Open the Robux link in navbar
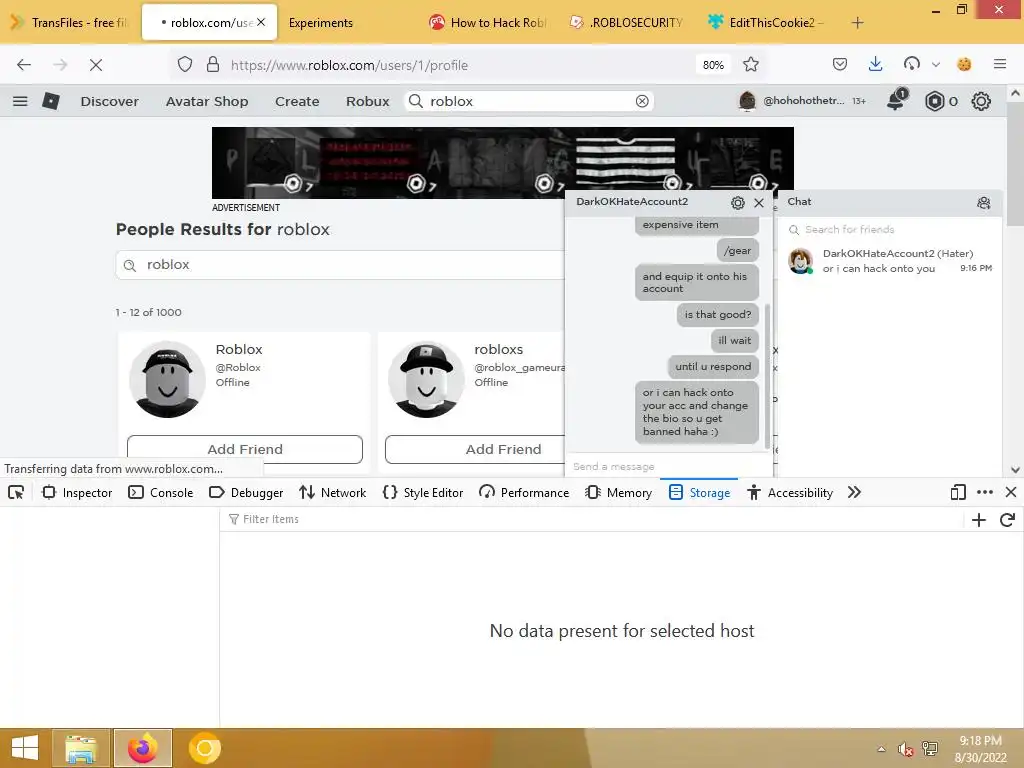Viewport: 1024px width, 768px height. [x=368, y=101]
